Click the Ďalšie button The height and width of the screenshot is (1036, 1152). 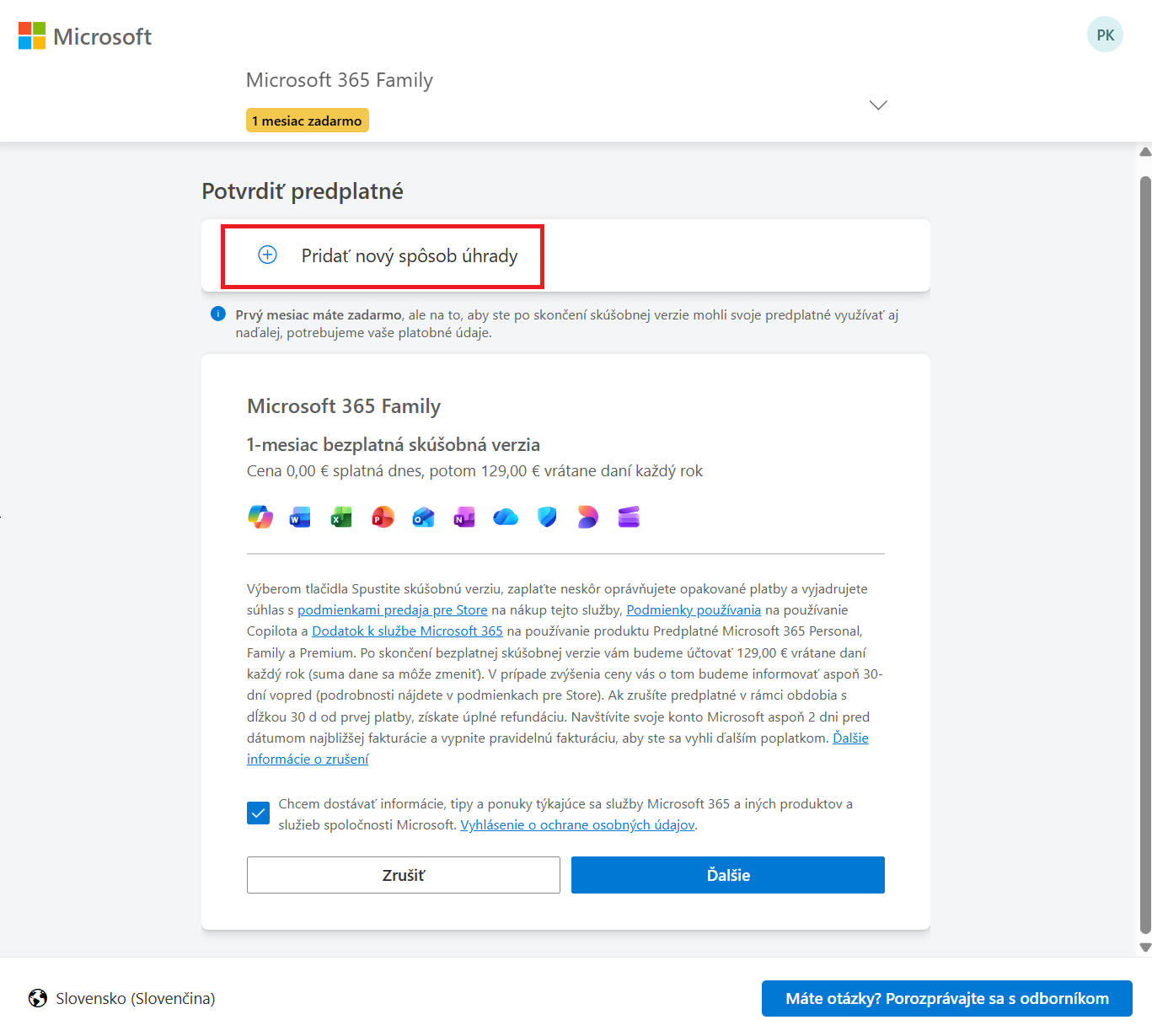pos(728,875)
